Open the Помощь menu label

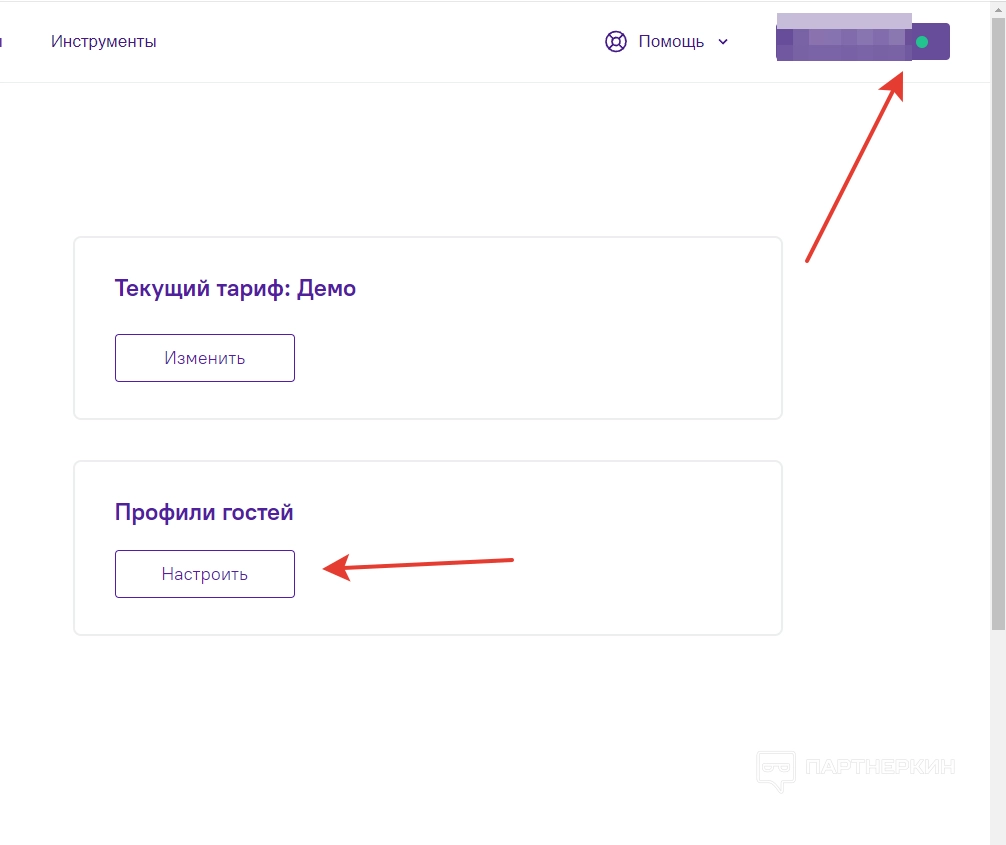(x=671, y=42)
